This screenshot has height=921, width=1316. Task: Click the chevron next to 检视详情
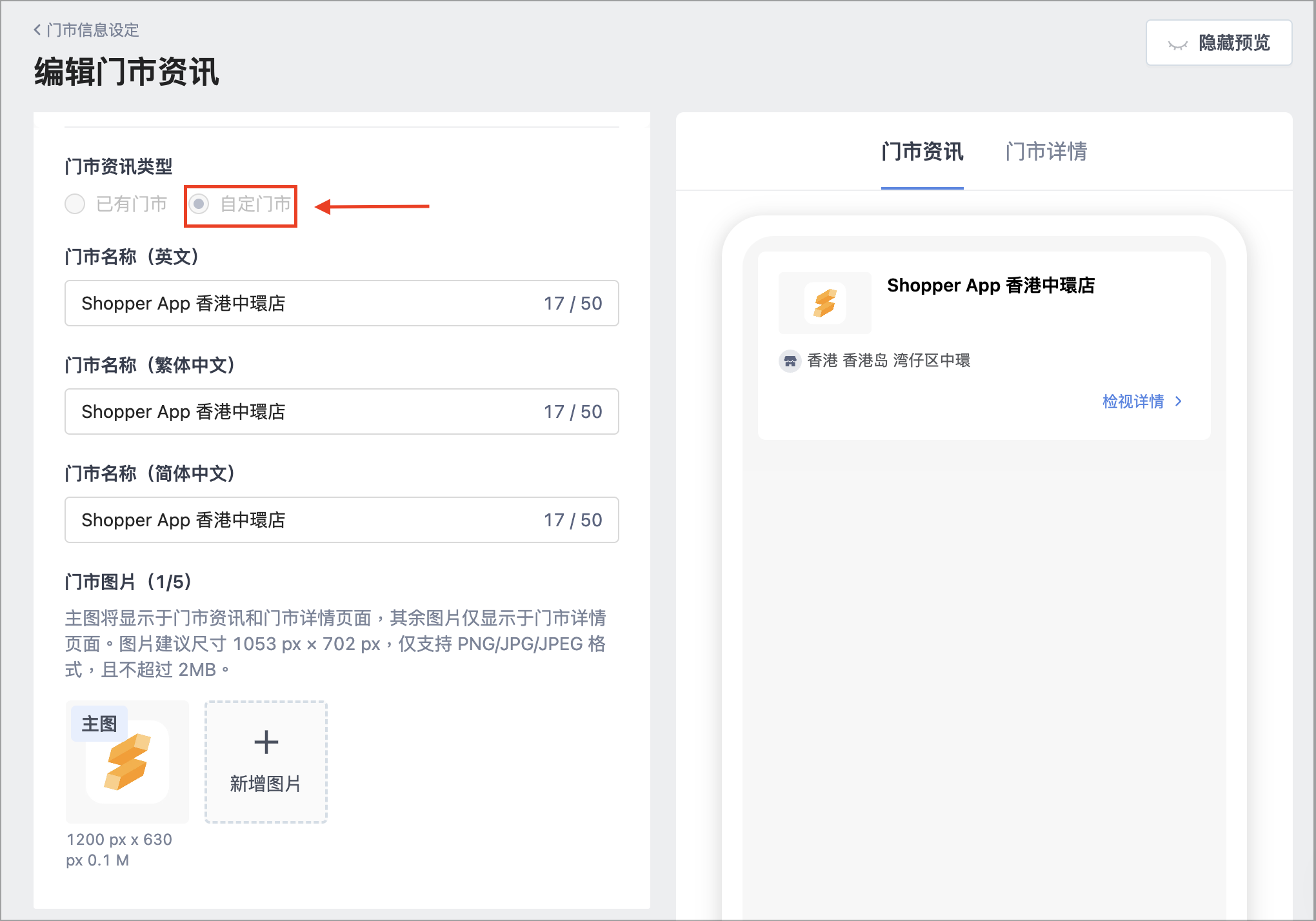click(x=1179, y=401)
